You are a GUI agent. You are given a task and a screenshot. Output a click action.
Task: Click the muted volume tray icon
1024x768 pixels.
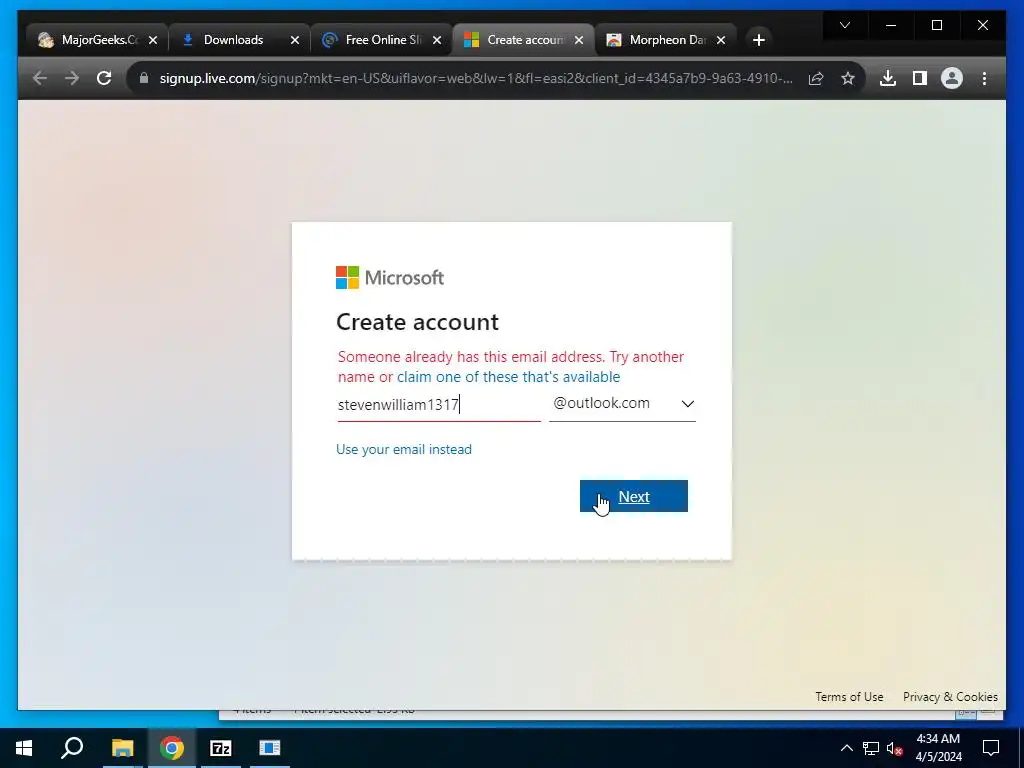894,748
